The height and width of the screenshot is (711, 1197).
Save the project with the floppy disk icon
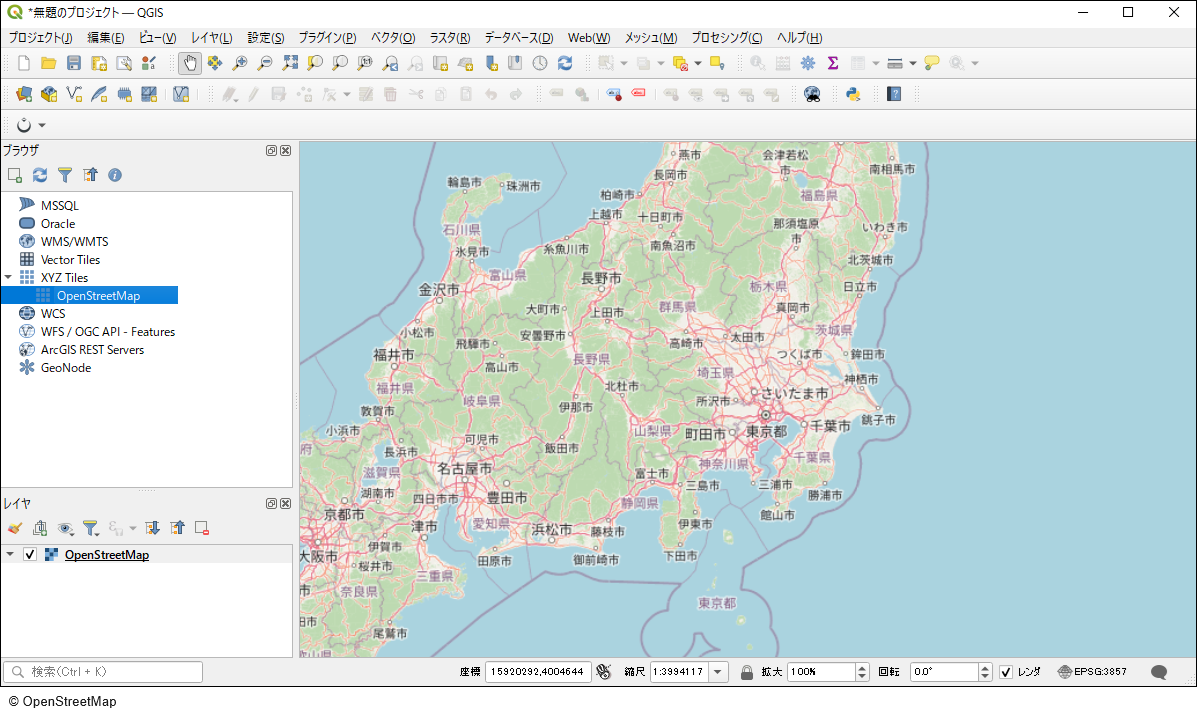(74, 63)
